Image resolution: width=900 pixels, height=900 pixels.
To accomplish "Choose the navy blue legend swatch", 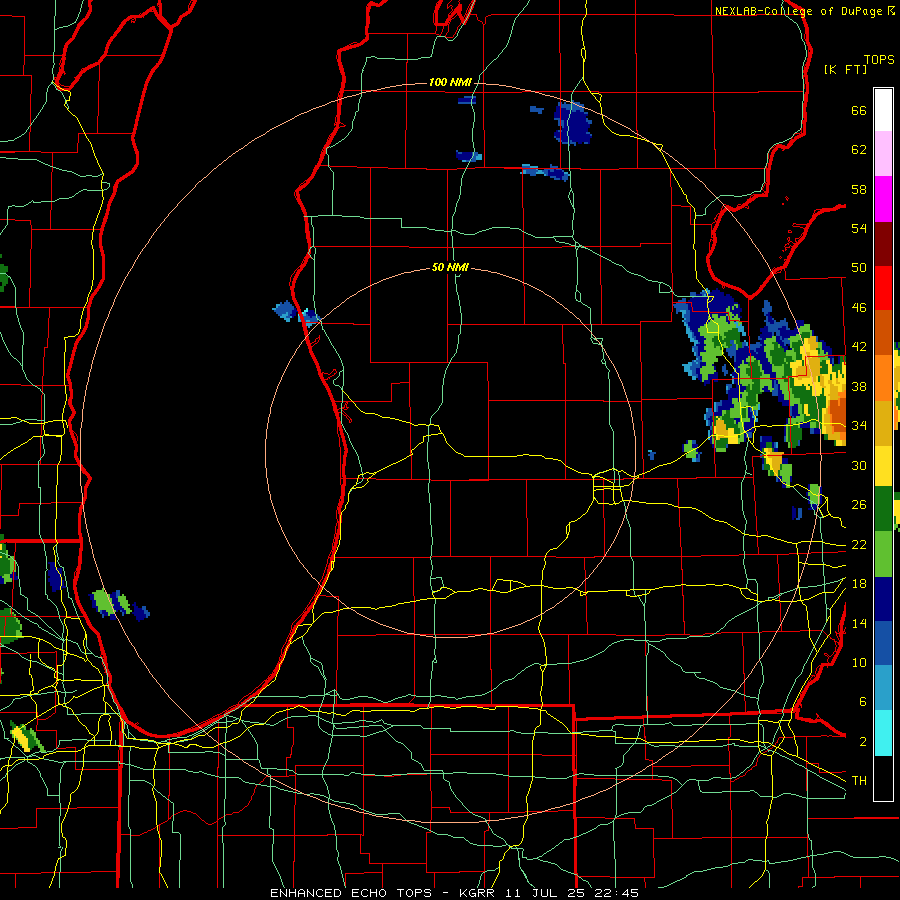I will [883, 599].
